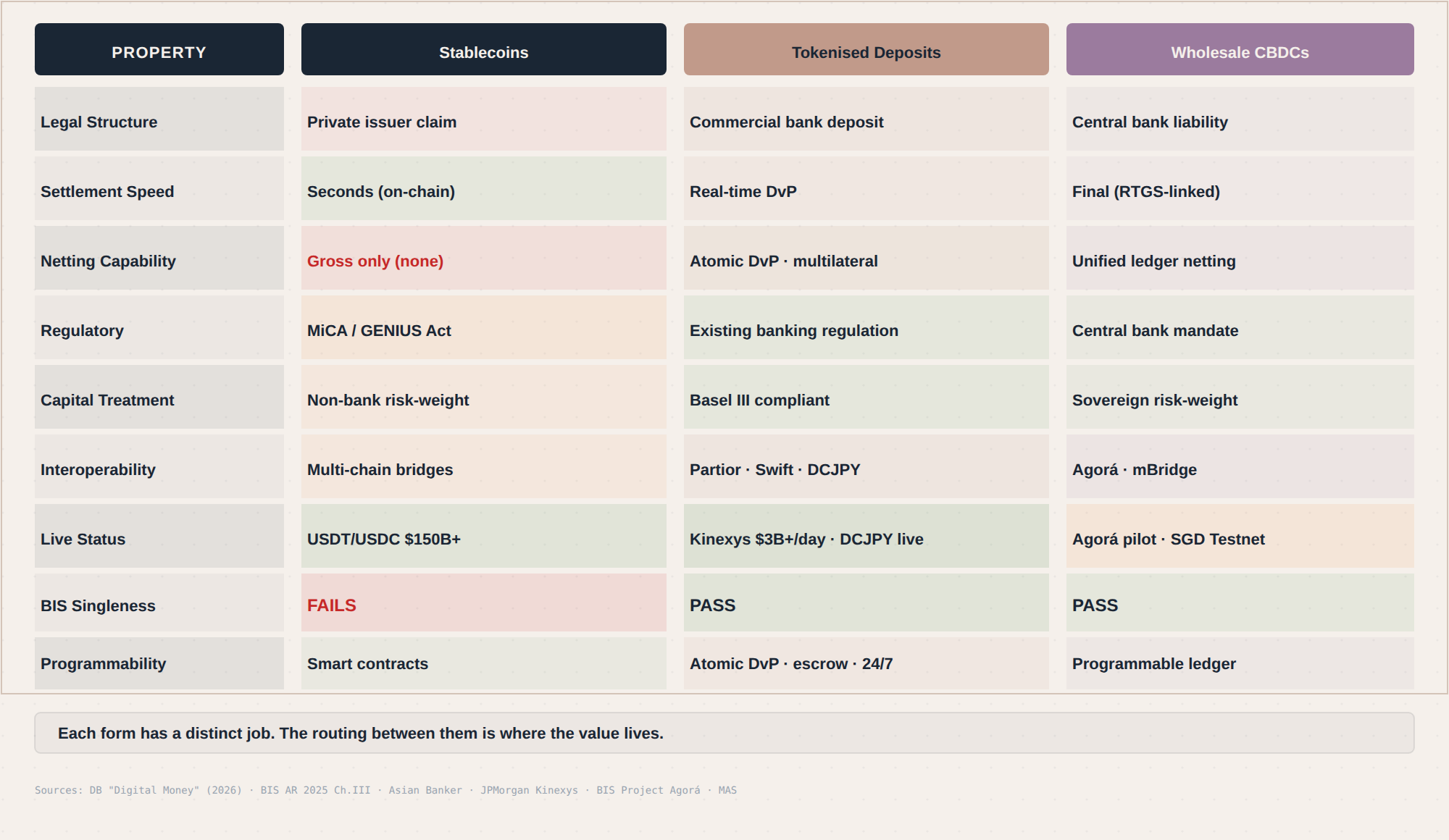
Task: Select the Agorá · mBridge cell
Action: (1240, 466)
